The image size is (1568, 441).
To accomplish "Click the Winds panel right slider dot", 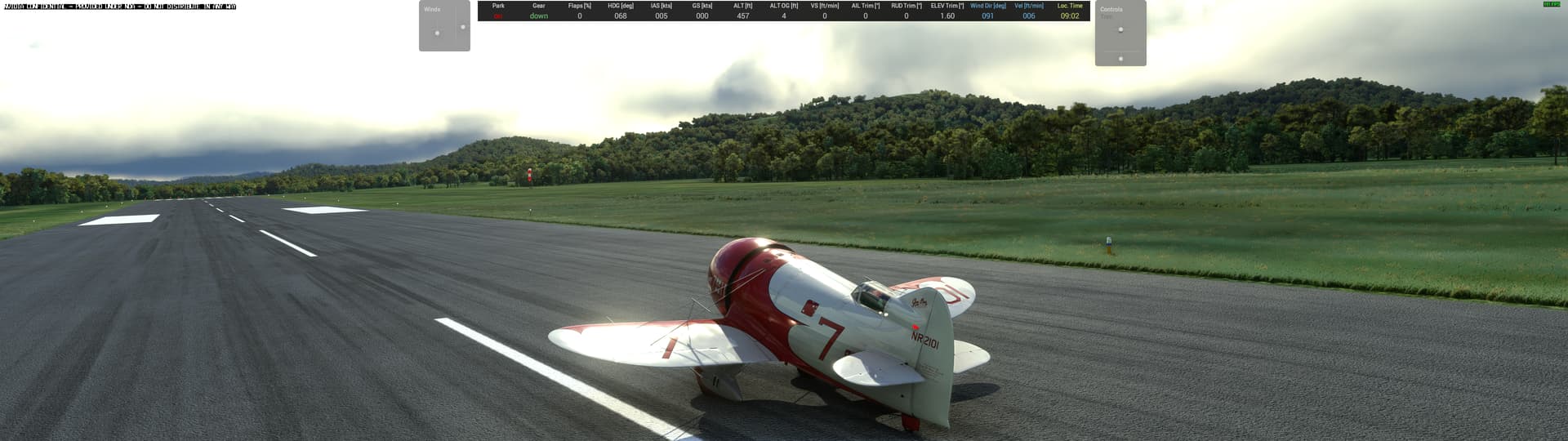I will pyautogui.click(x=463, y=27).
